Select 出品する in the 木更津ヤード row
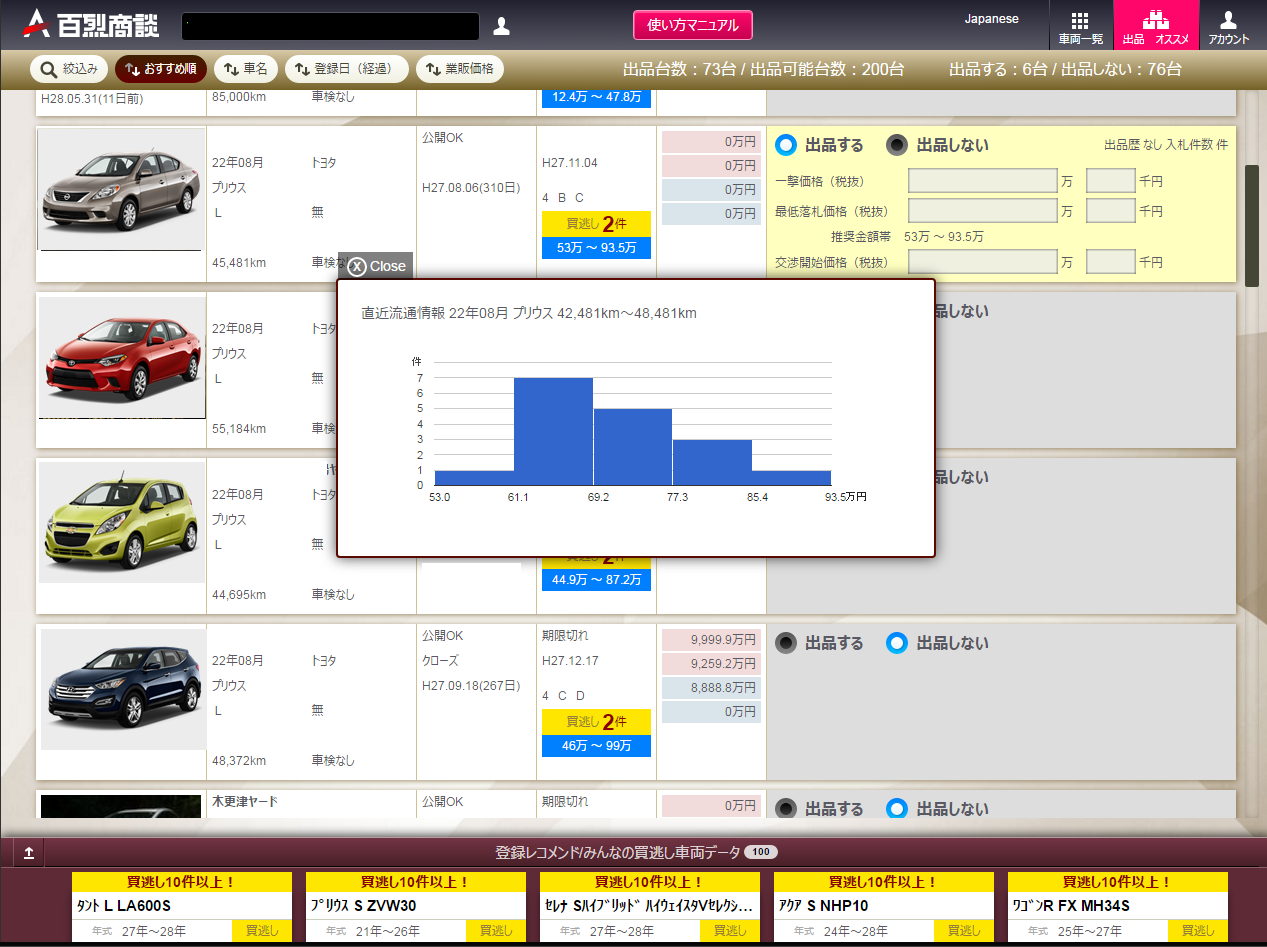The height and width of the screenshot is (947, 1267). [786, 808]
